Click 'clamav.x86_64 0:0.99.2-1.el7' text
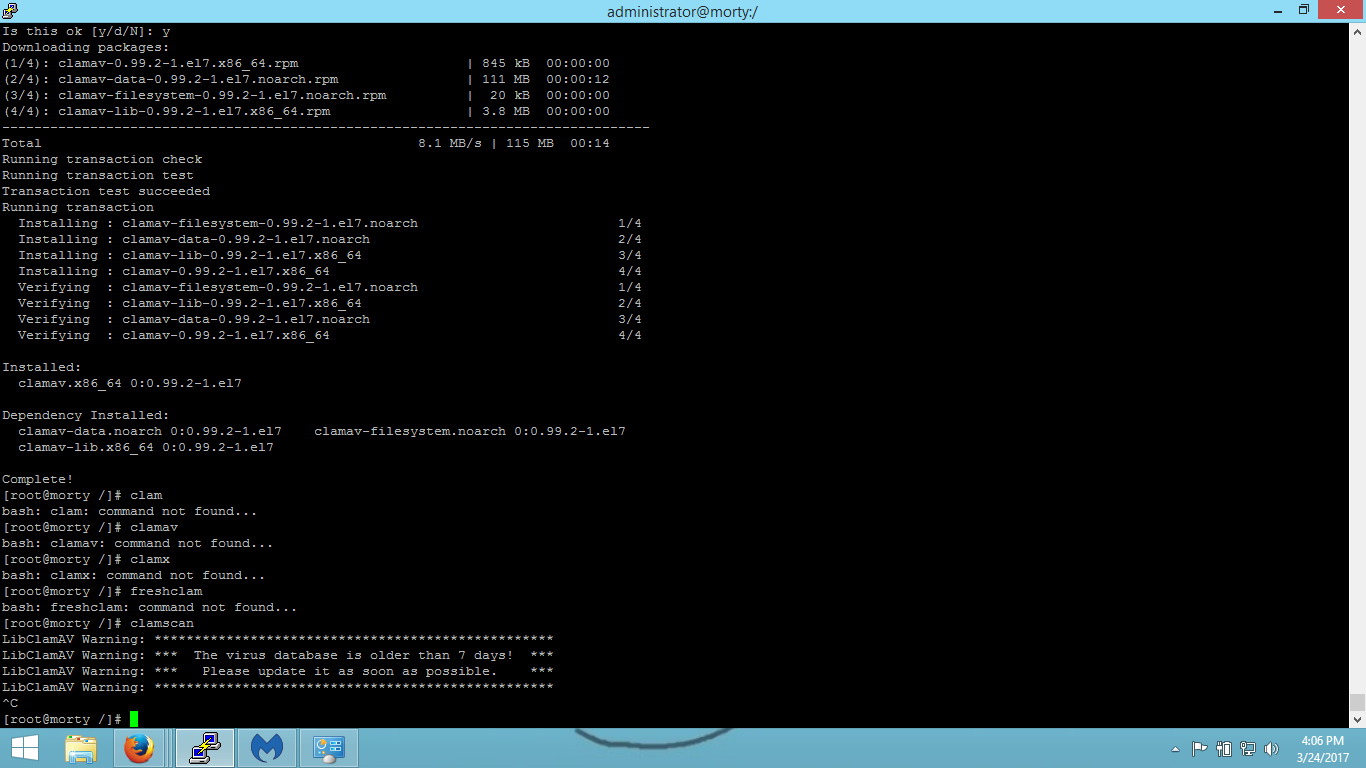The height and width of the screenshot is (768, 1366). 130,383
